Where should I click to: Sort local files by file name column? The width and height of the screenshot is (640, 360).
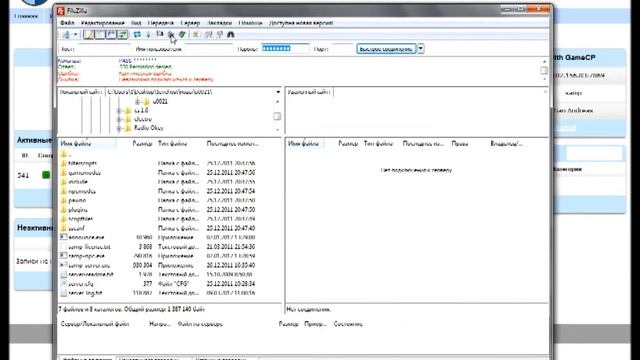coord(88,144)
